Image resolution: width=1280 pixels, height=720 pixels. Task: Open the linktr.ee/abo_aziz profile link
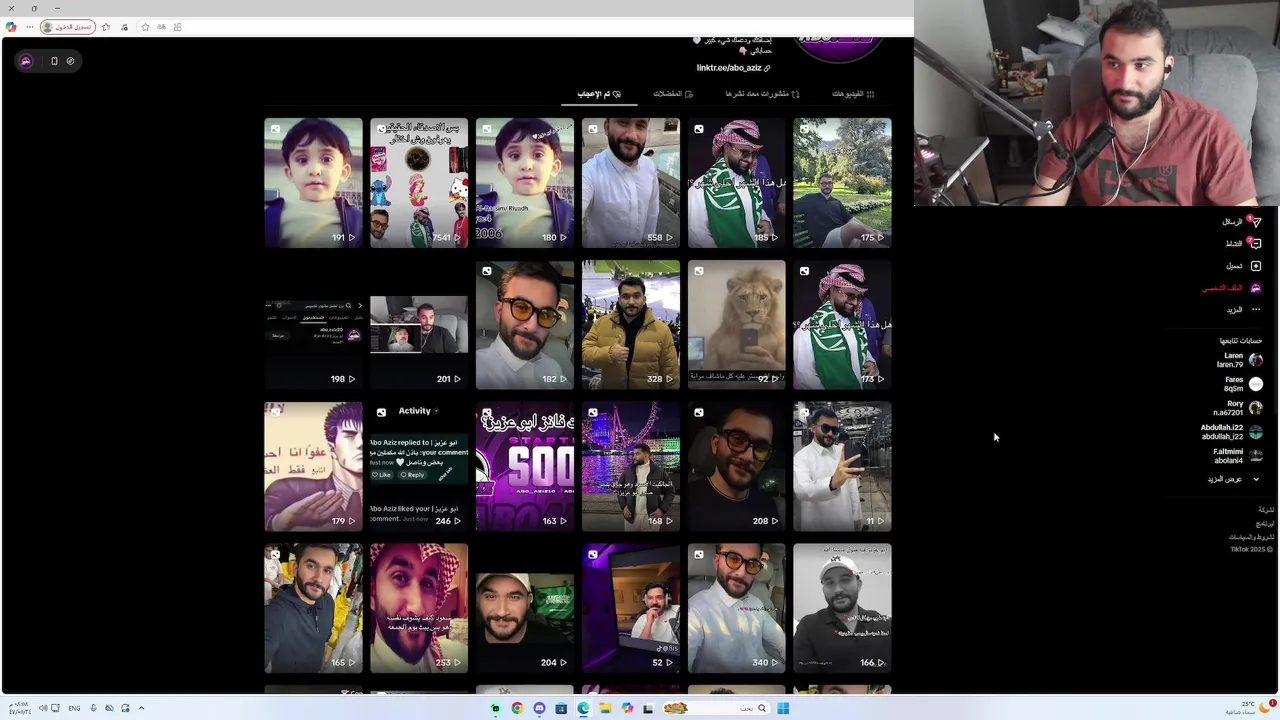734,68
